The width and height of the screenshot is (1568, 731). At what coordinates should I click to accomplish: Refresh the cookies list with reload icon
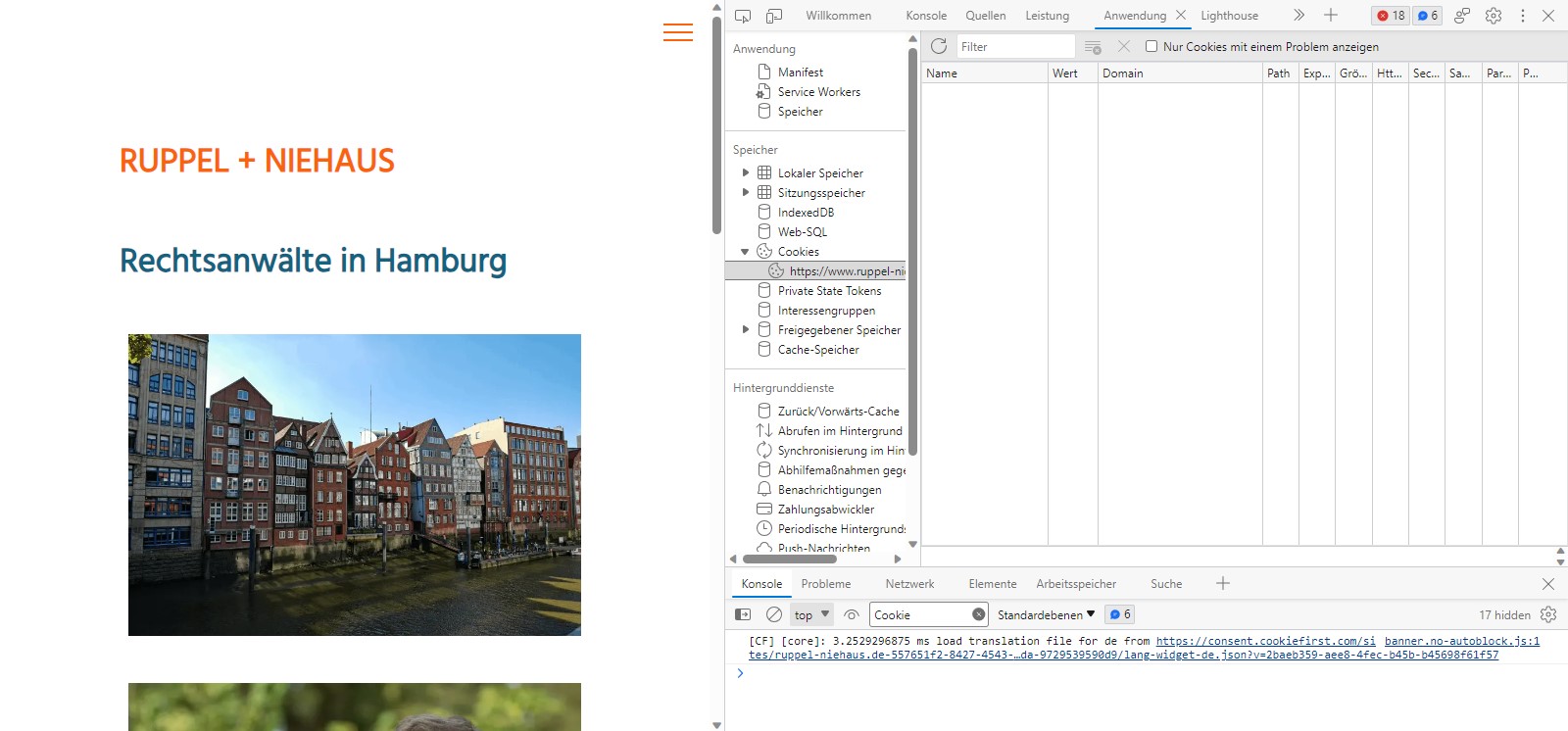coord(938,46)
